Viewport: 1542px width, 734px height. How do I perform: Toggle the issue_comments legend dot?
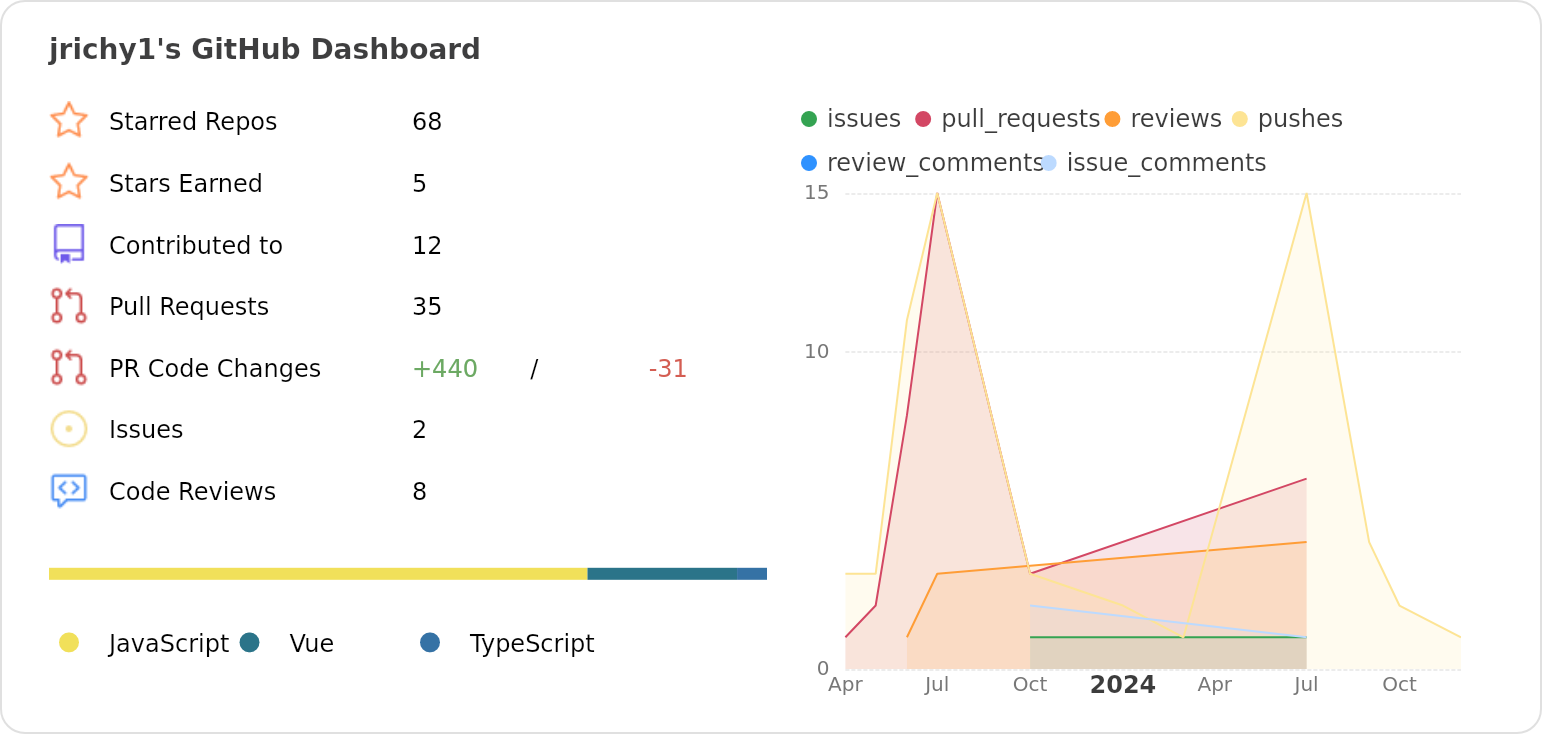point(1048,162)
